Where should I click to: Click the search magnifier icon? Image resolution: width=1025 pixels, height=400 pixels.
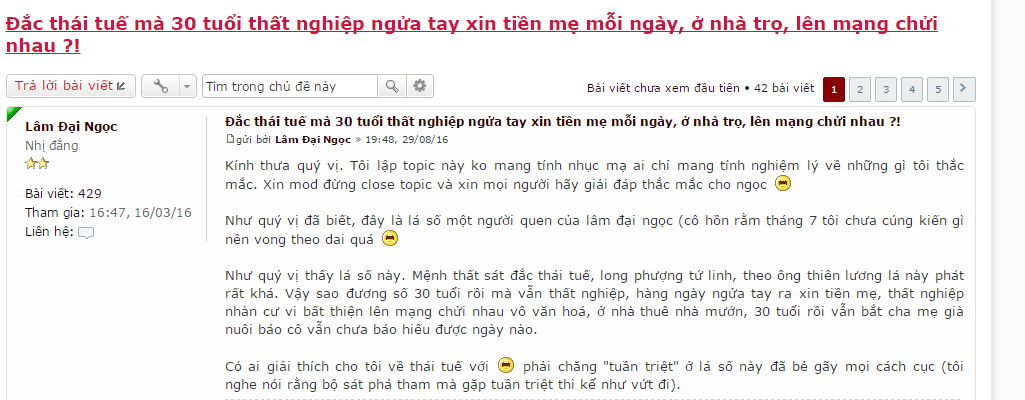[x=392, y=86]
